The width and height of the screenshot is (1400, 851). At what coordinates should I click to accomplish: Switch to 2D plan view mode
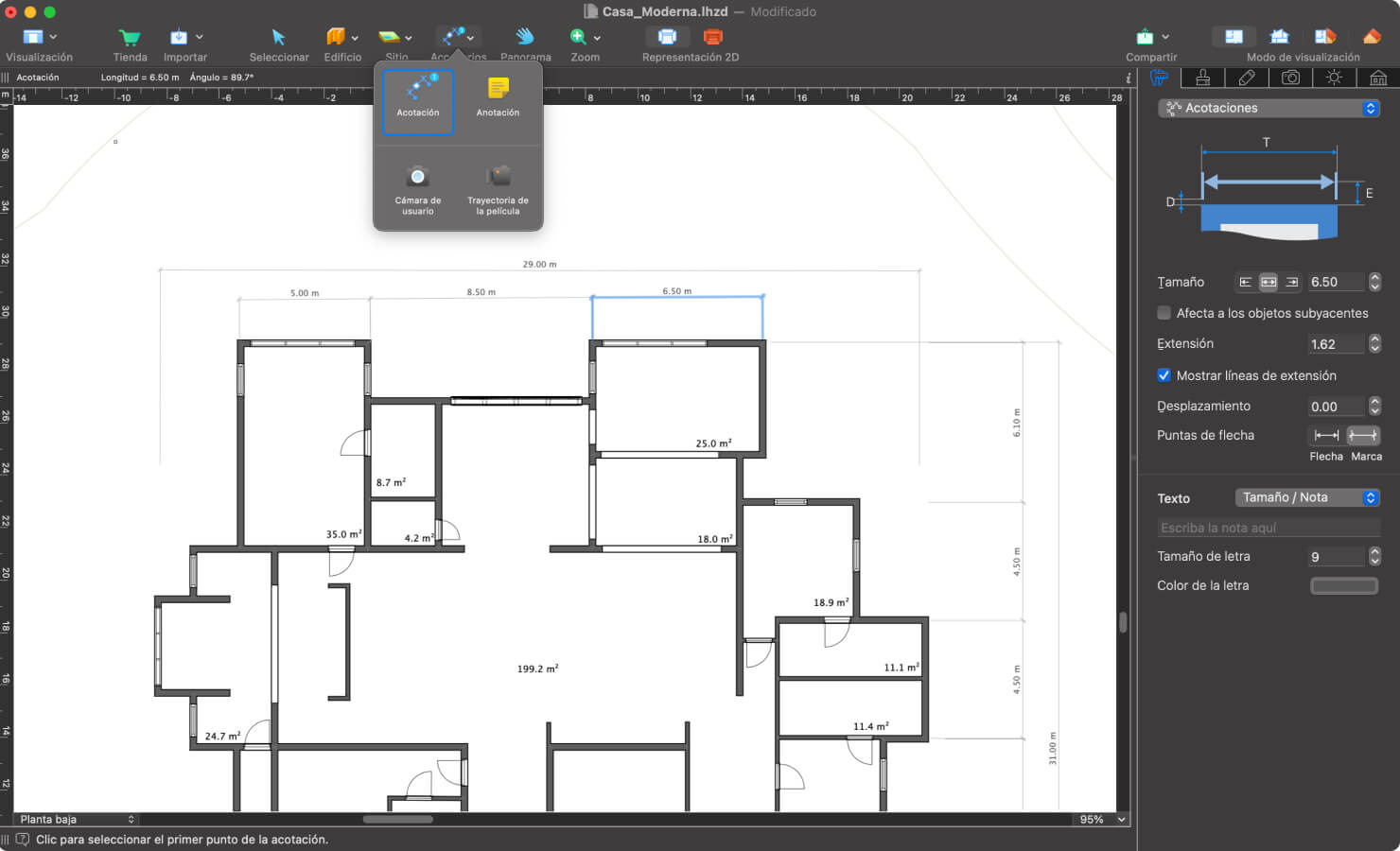click(1234, 37)
